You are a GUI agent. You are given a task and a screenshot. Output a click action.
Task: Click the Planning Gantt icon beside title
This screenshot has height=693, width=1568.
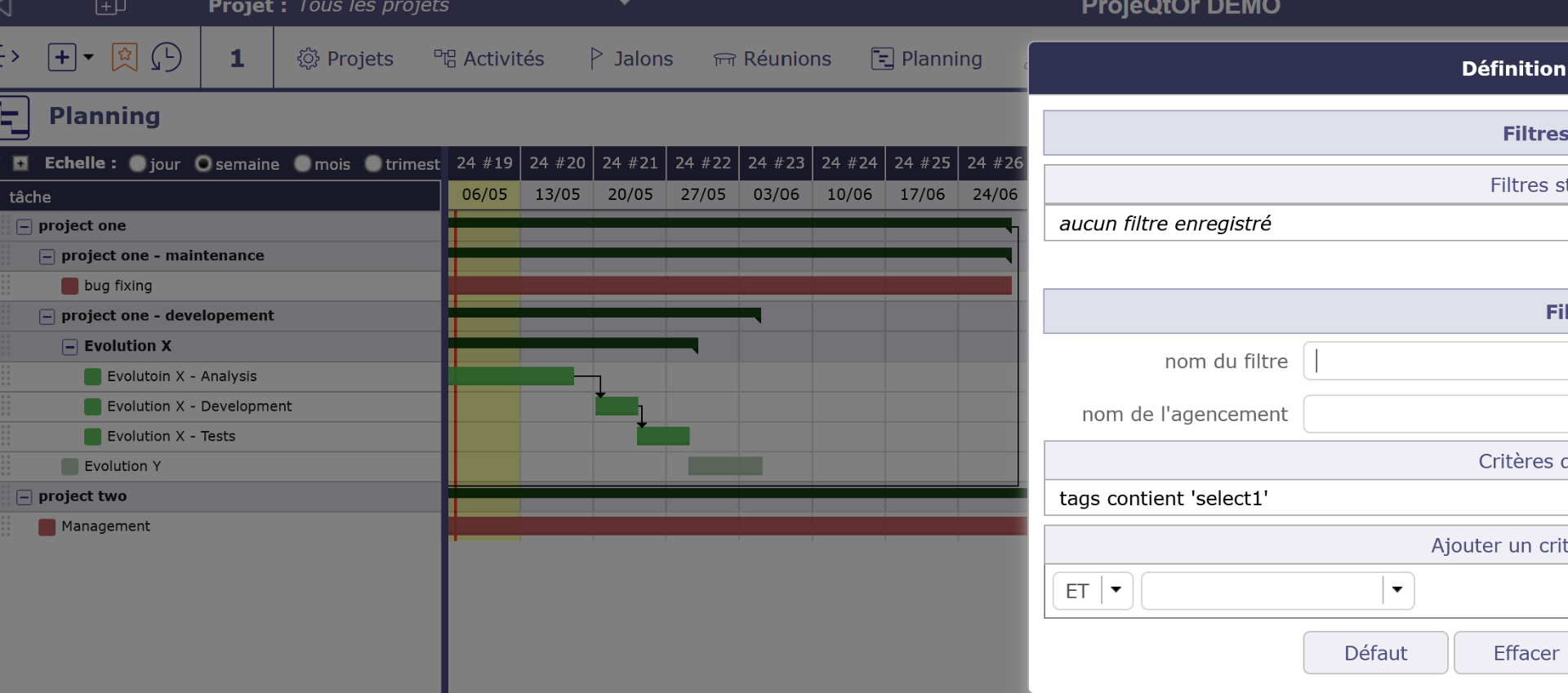click(14, 117)
